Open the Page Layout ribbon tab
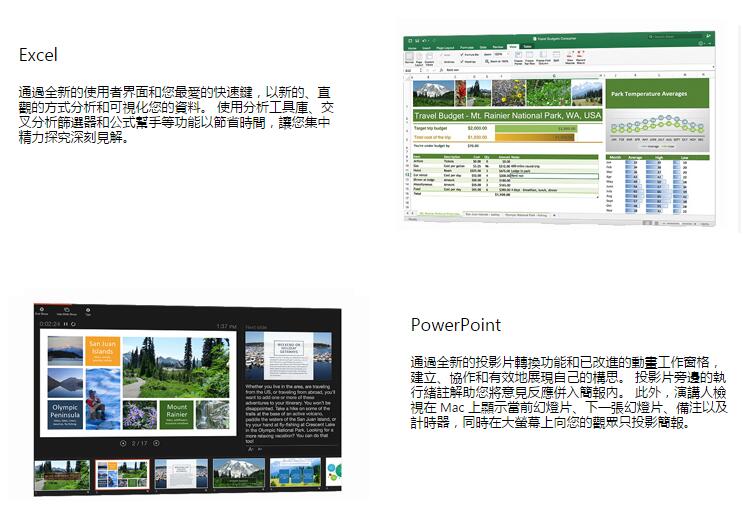The width and height of the screenshot is (743, 522). point(445,48)
